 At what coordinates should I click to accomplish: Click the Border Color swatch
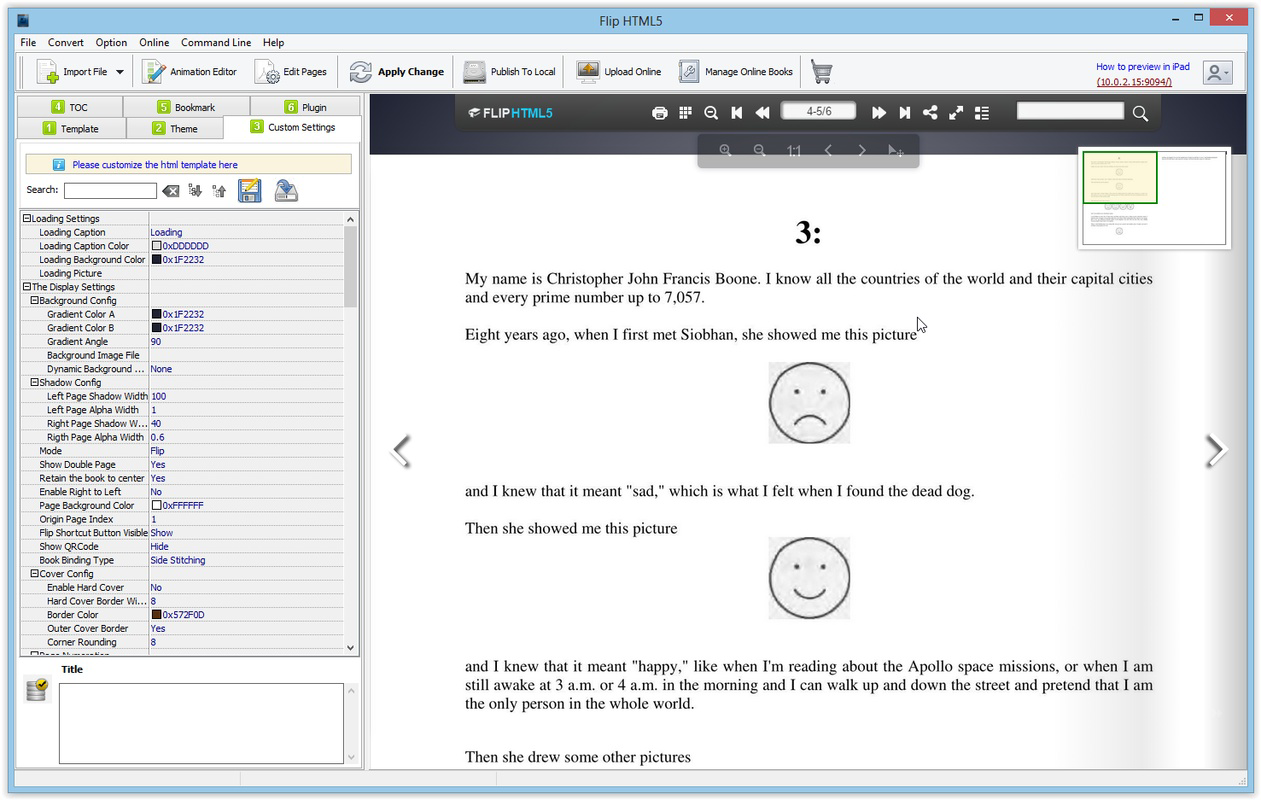(156, 615)
